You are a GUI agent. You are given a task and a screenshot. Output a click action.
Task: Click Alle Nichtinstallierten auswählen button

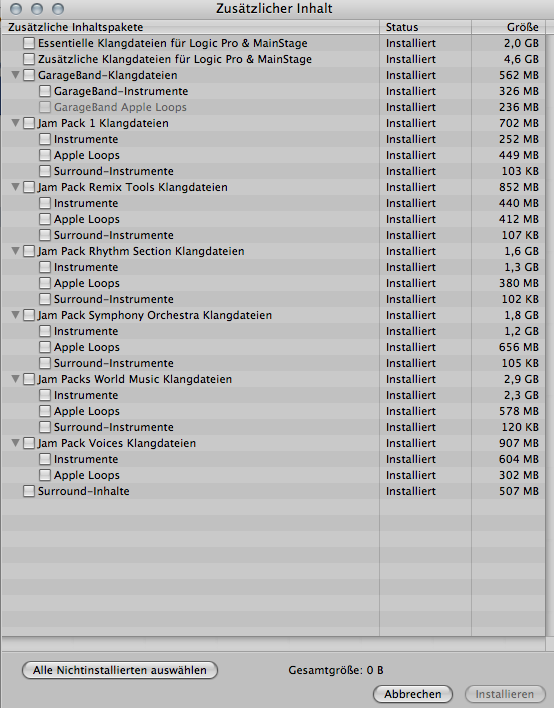pos(120,670)
